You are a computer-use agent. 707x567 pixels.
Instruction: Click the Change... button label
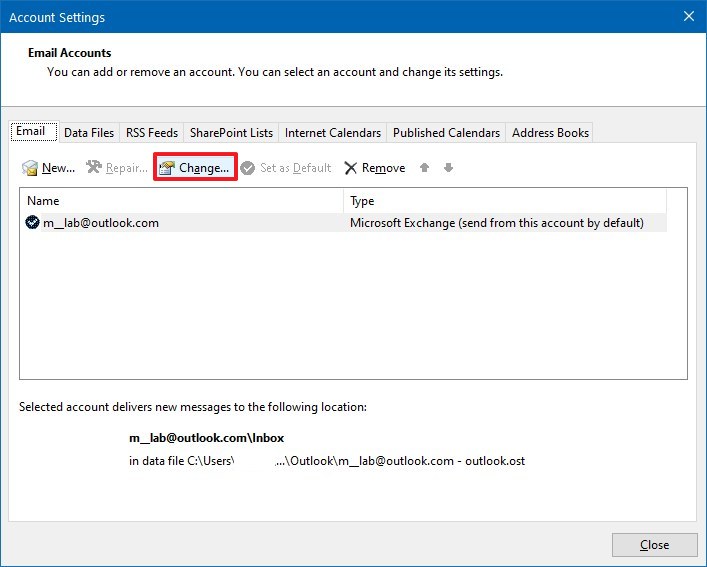204,168
